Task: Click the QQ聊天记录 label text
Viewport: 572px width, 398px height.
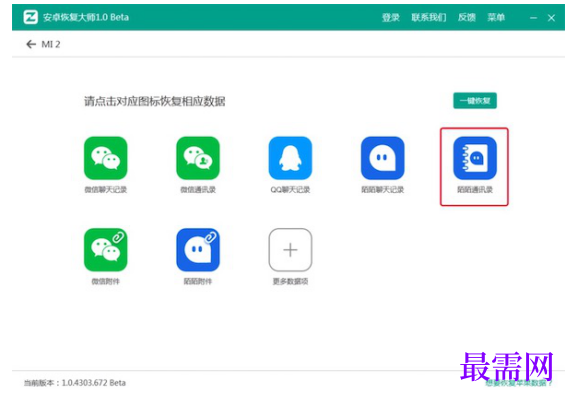Action: pos(290,190)
